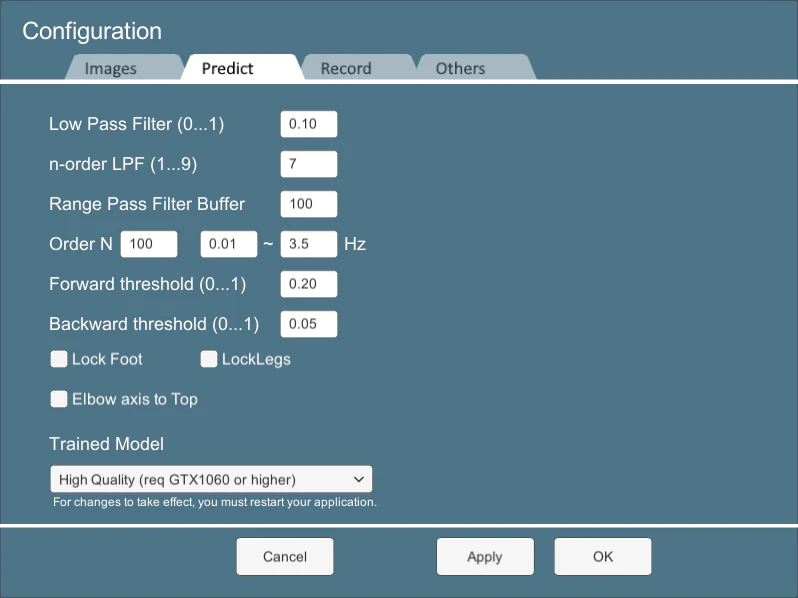Click the Forward threshold (0...1) label

pyautogui.click(x=148, y=284)
